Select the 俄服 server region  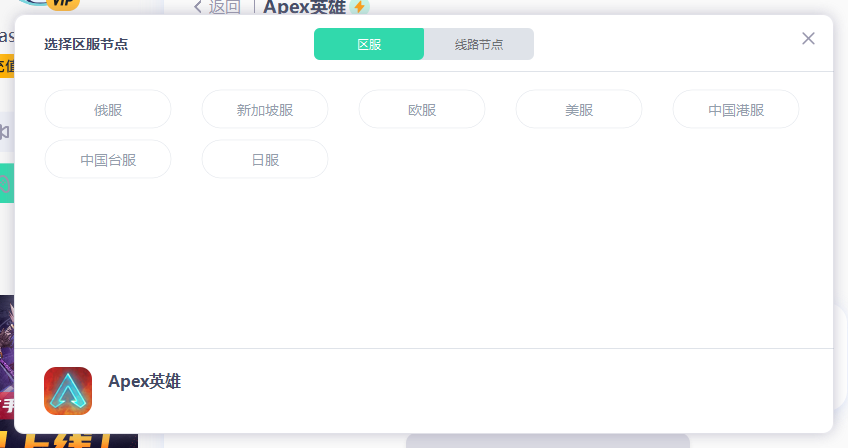(108, 110)
